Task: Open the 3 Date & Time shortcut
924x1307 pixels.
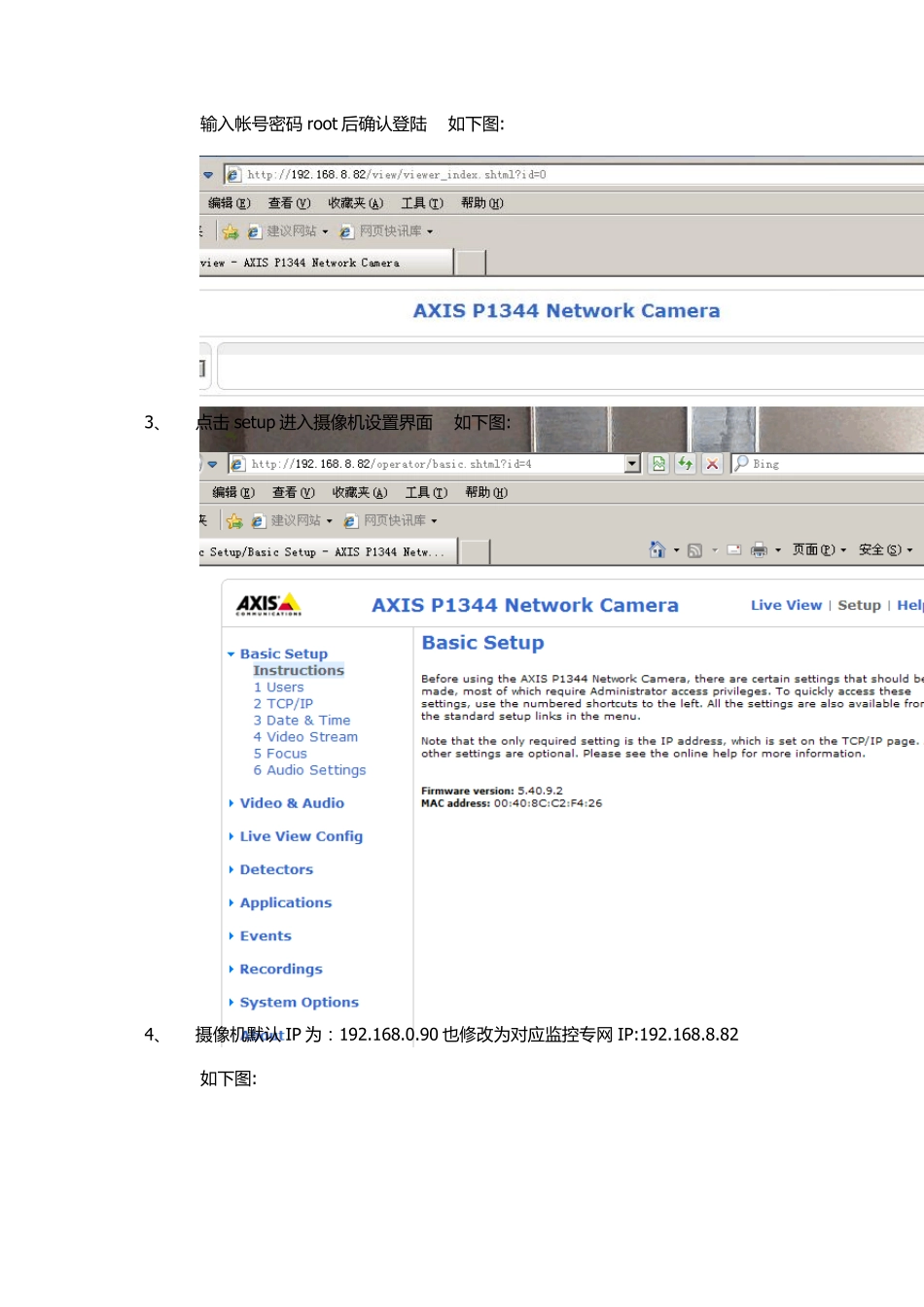Action: pos(302,721)
